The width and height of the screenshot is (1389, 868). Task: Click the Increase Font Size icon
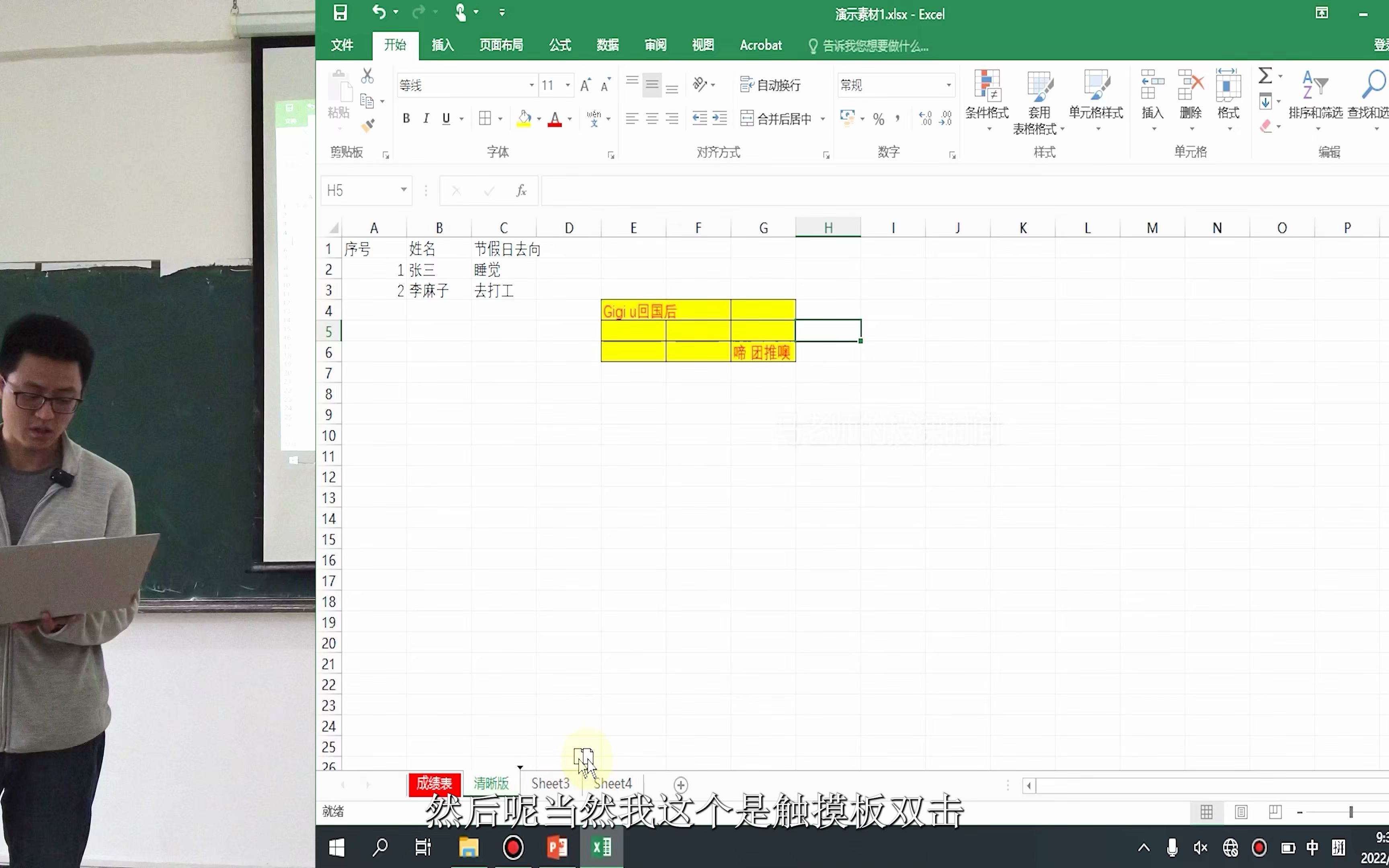[585, 86]
